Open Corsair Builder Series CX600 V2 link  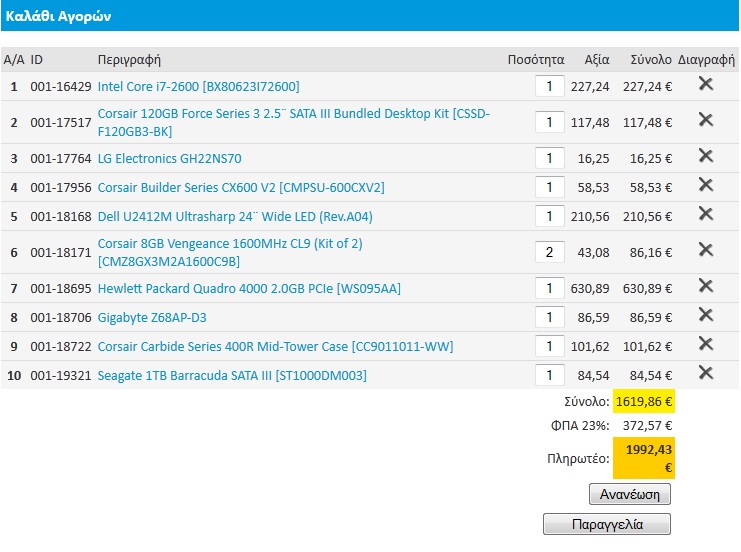coord(241,188)
